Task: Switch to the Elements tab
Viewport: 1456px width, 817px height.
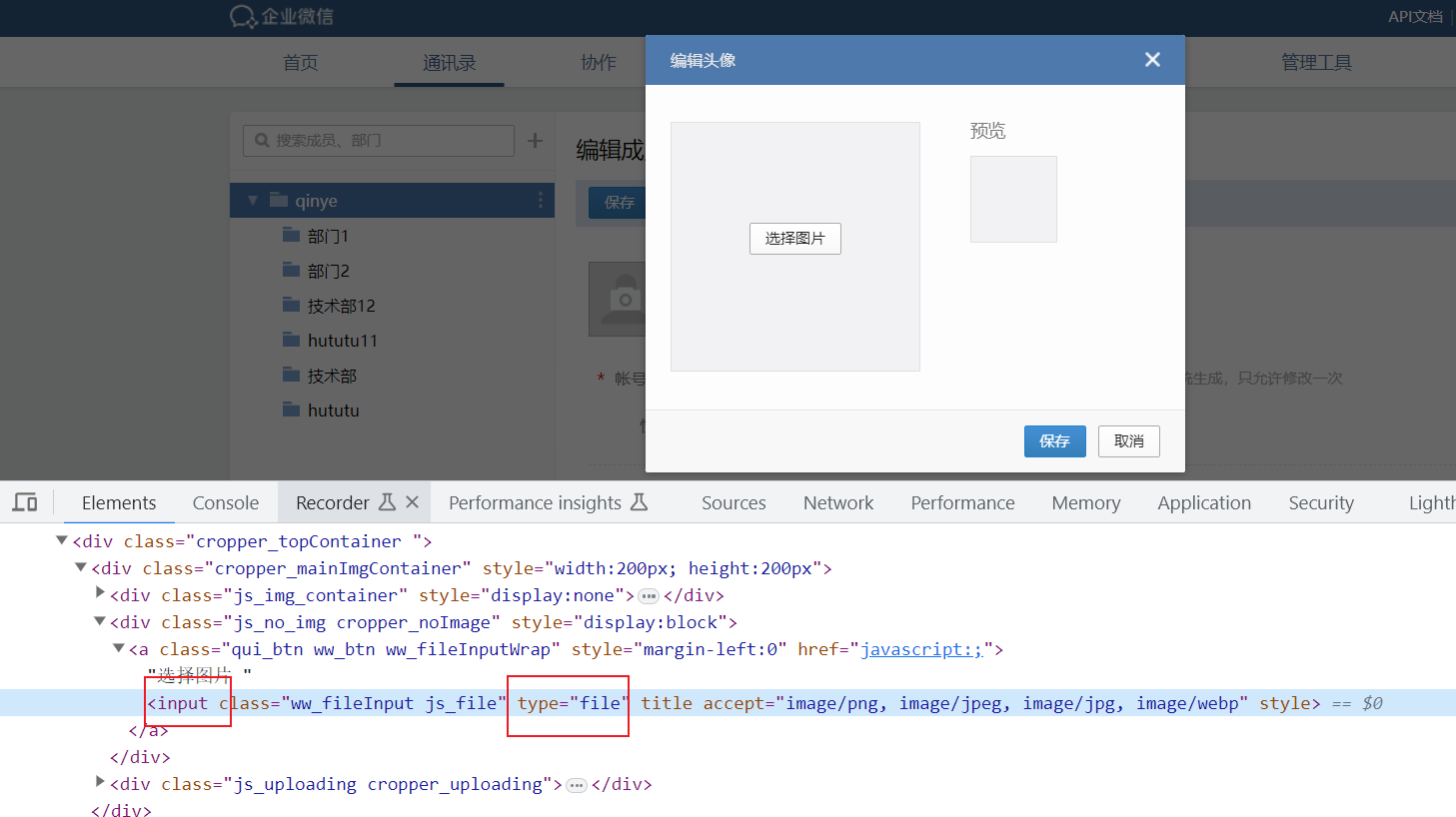Action: point(119,503)
